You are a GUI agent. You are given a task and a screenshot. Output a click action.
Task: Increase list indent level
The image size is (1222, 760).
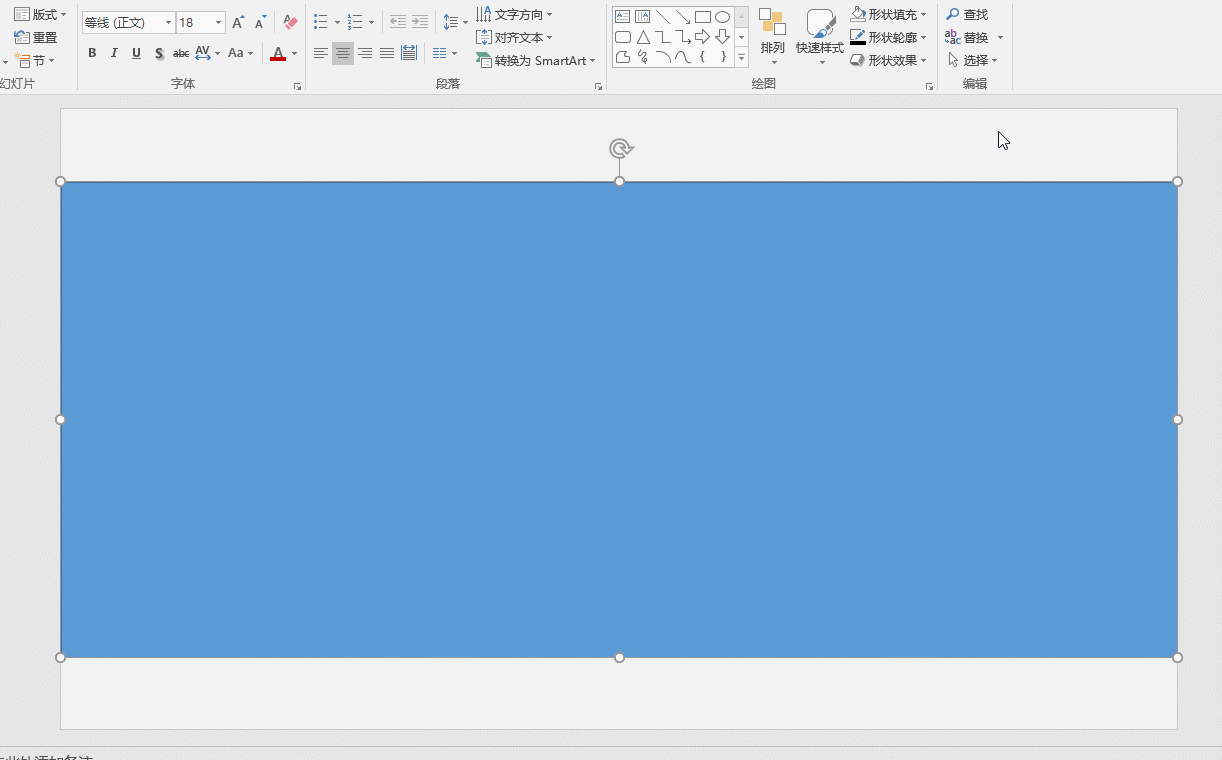pyautogui.click(x=420, y=22)
